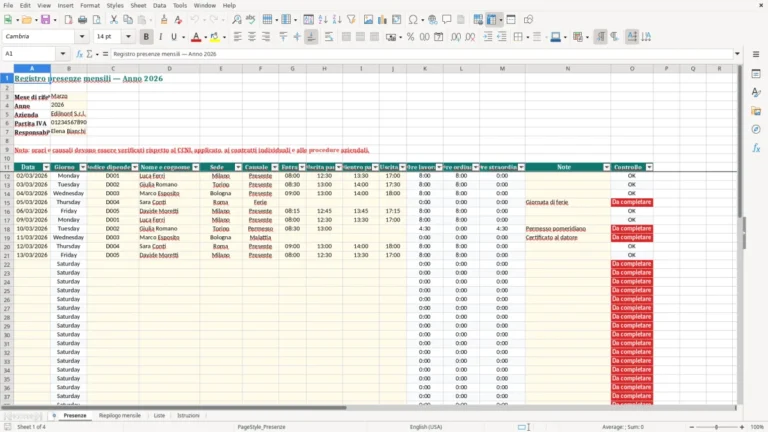Open the Sidebar Functions fx icon
This screenshot has height=432, width=768.
click(756, 148)
